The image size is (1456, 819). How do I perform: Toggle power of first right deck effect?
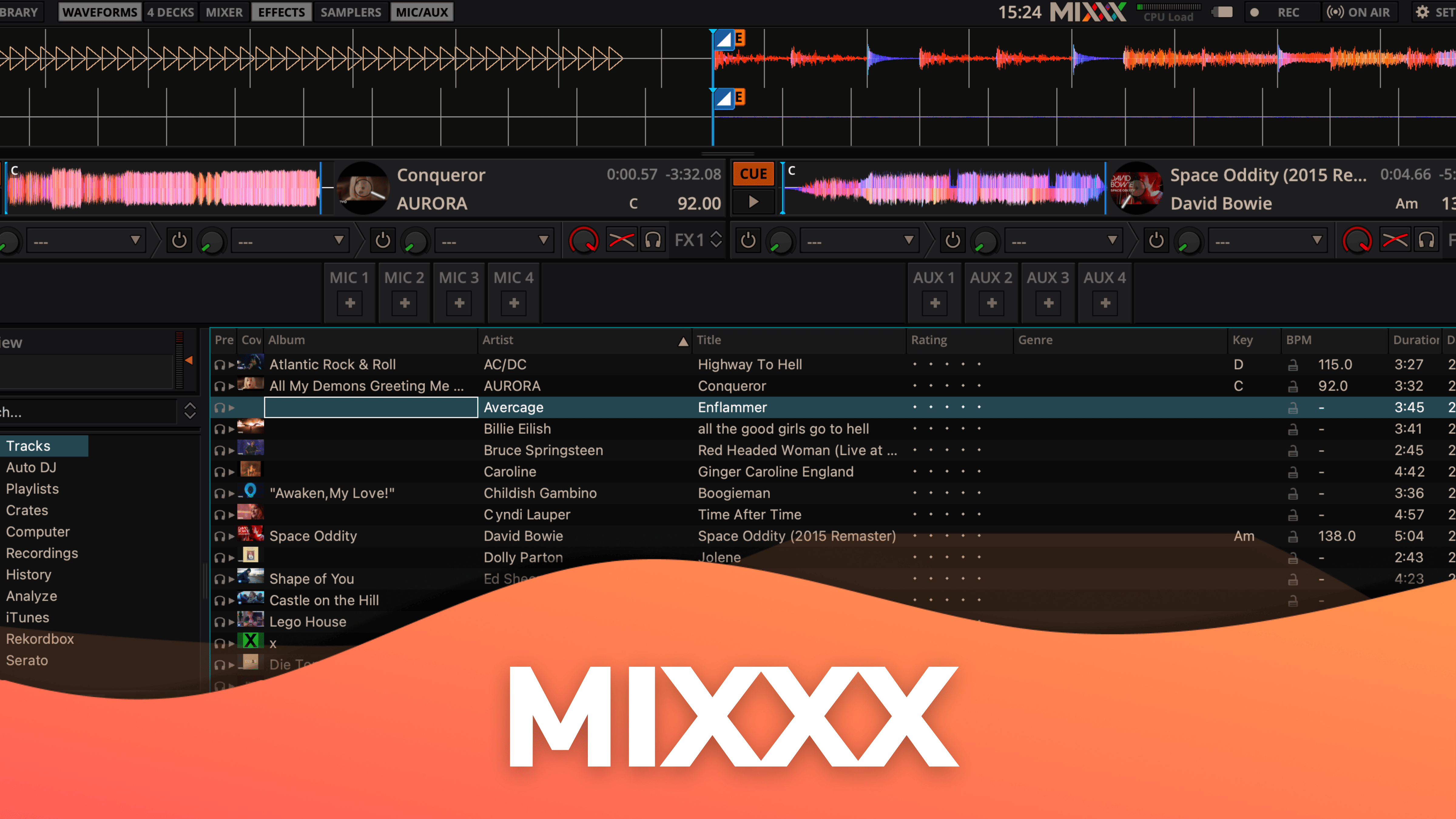tap(748, 241)
